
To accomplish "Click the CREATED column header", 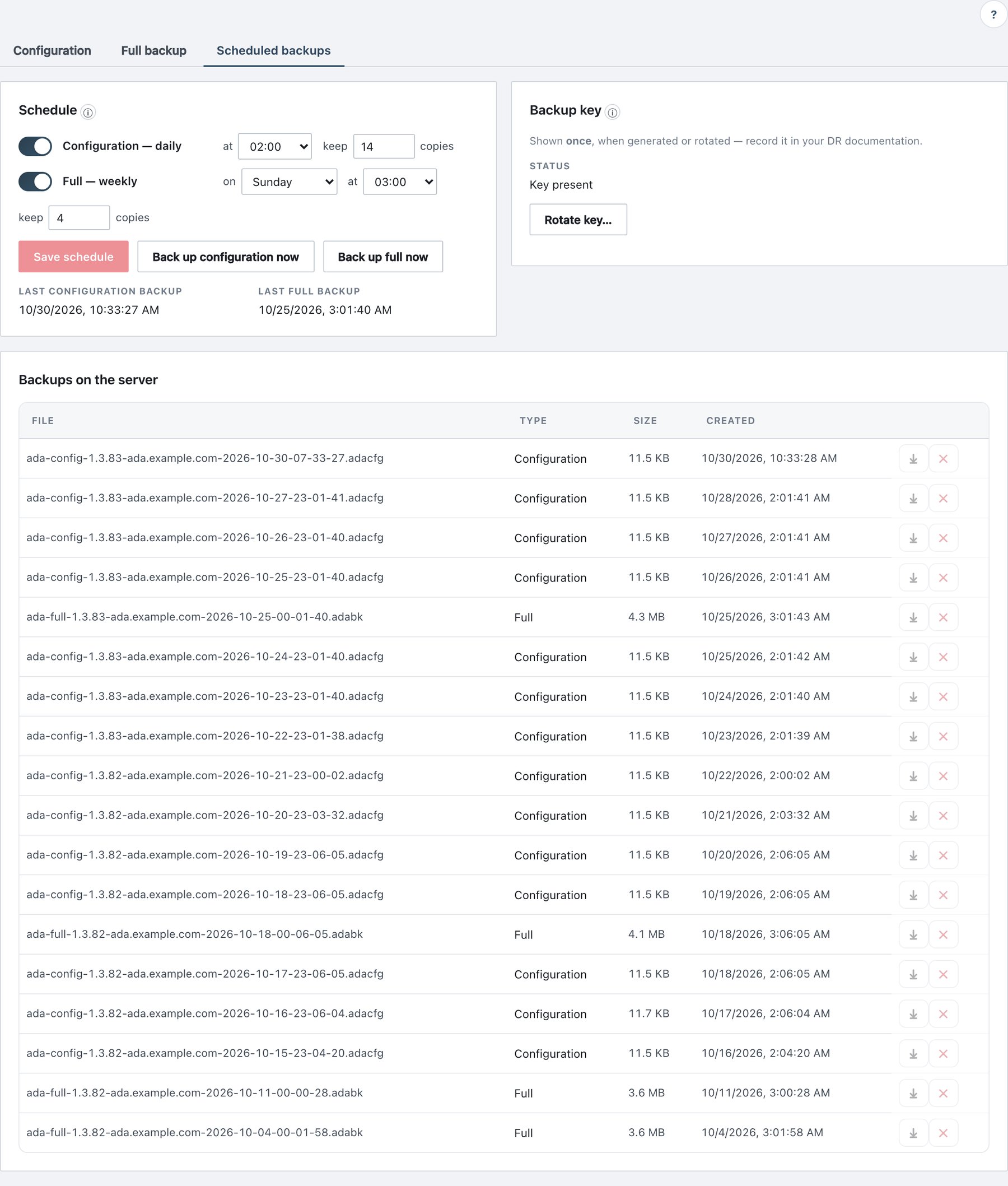I will [x=730, y=421].
